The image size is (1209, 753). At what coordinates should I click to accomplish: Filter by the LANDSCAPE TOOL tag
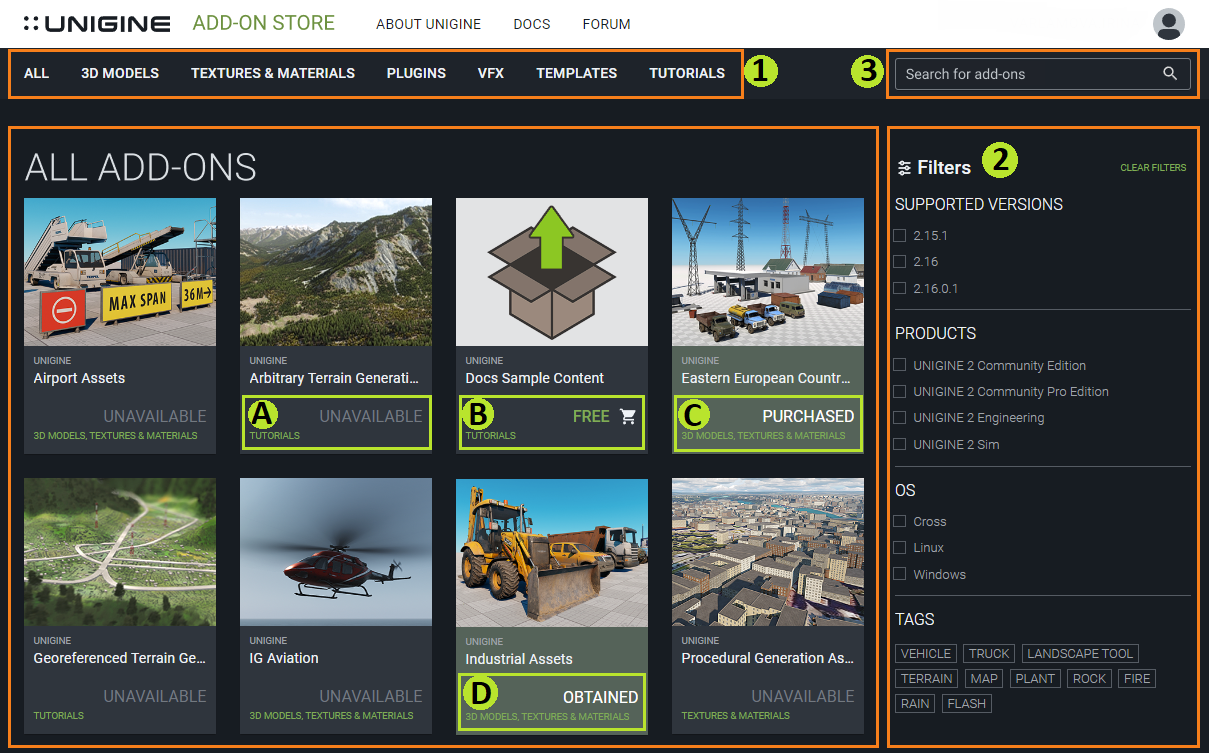(1080, 654)
